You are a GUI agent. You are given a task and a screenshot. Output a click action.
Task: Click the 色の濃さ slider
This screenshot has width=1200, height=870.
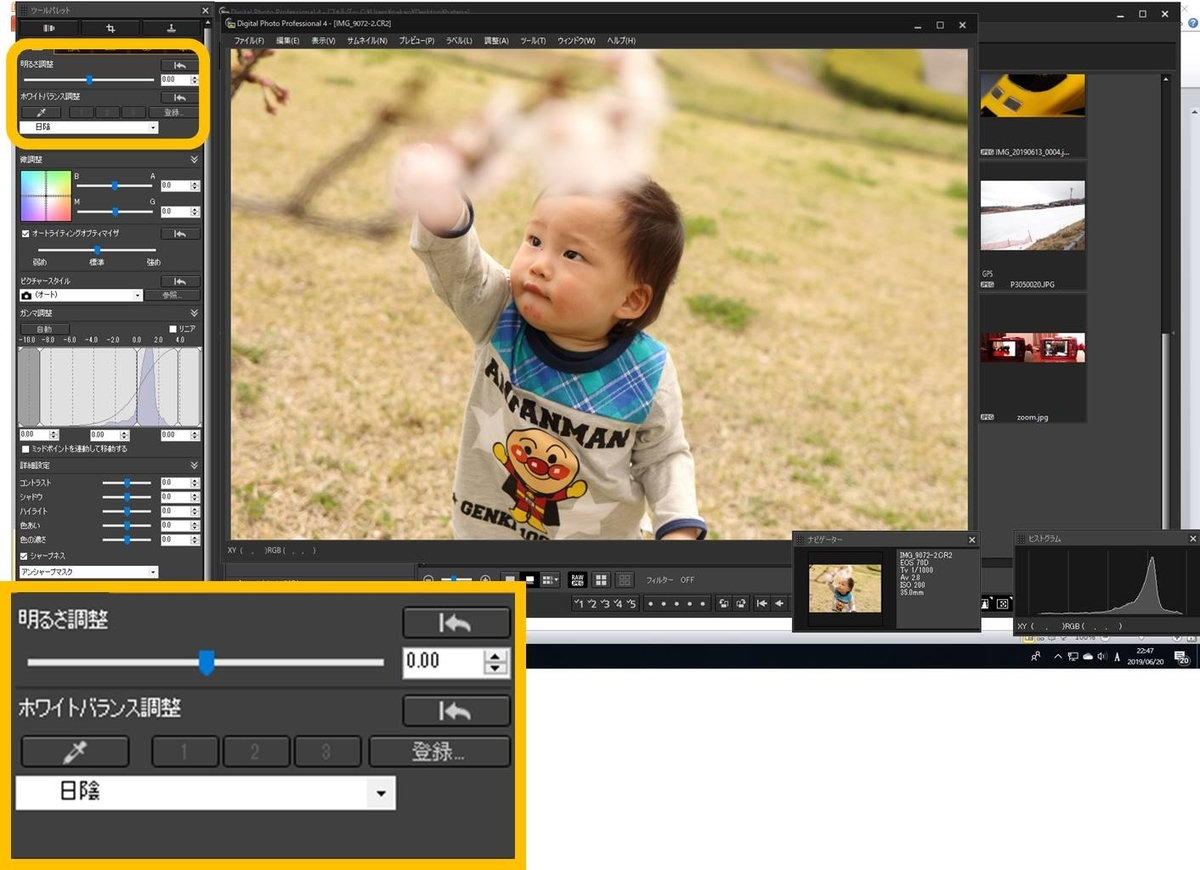127,539
